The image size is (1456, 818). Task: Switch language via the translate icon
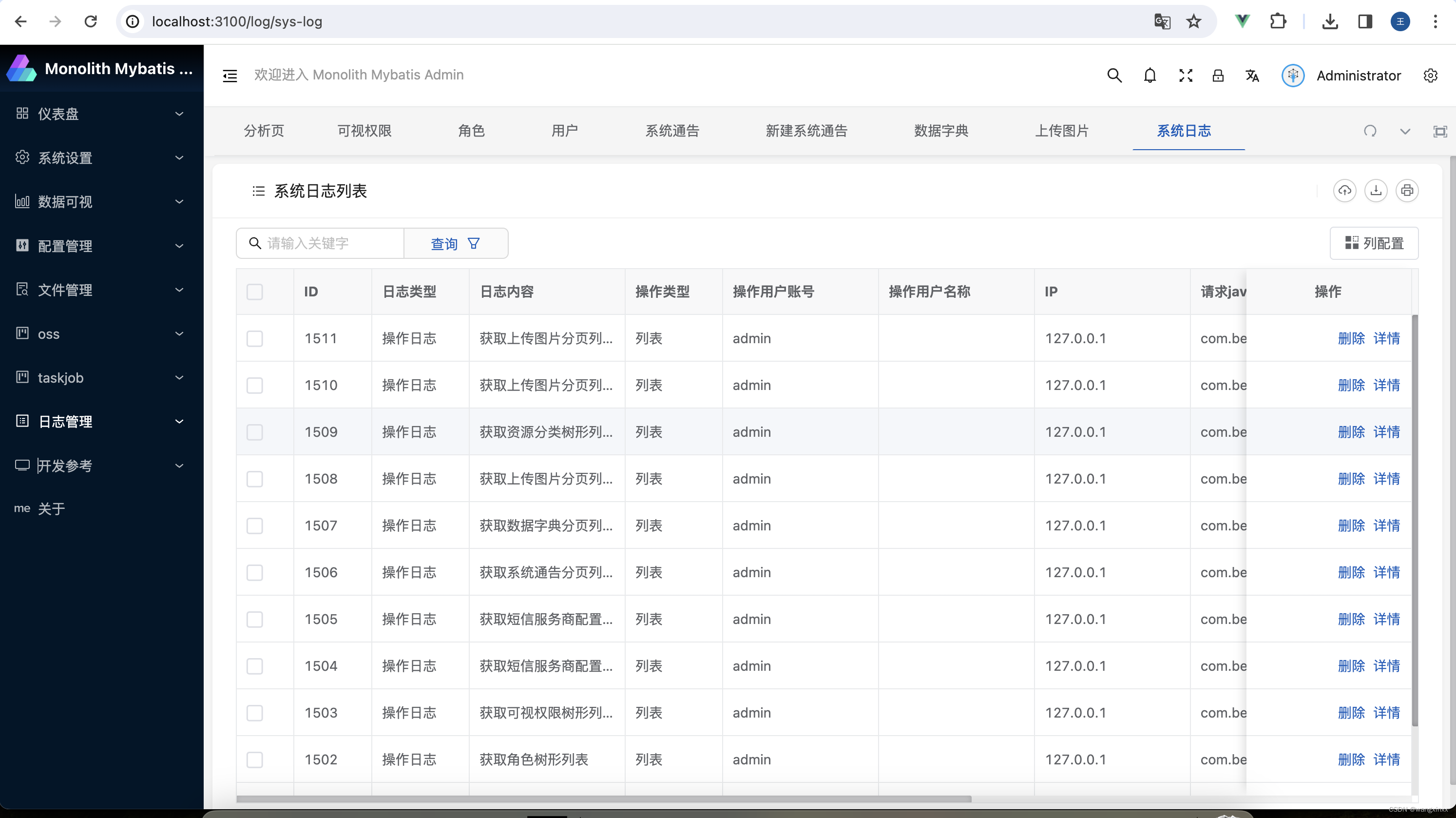[x=1252, y=75]
